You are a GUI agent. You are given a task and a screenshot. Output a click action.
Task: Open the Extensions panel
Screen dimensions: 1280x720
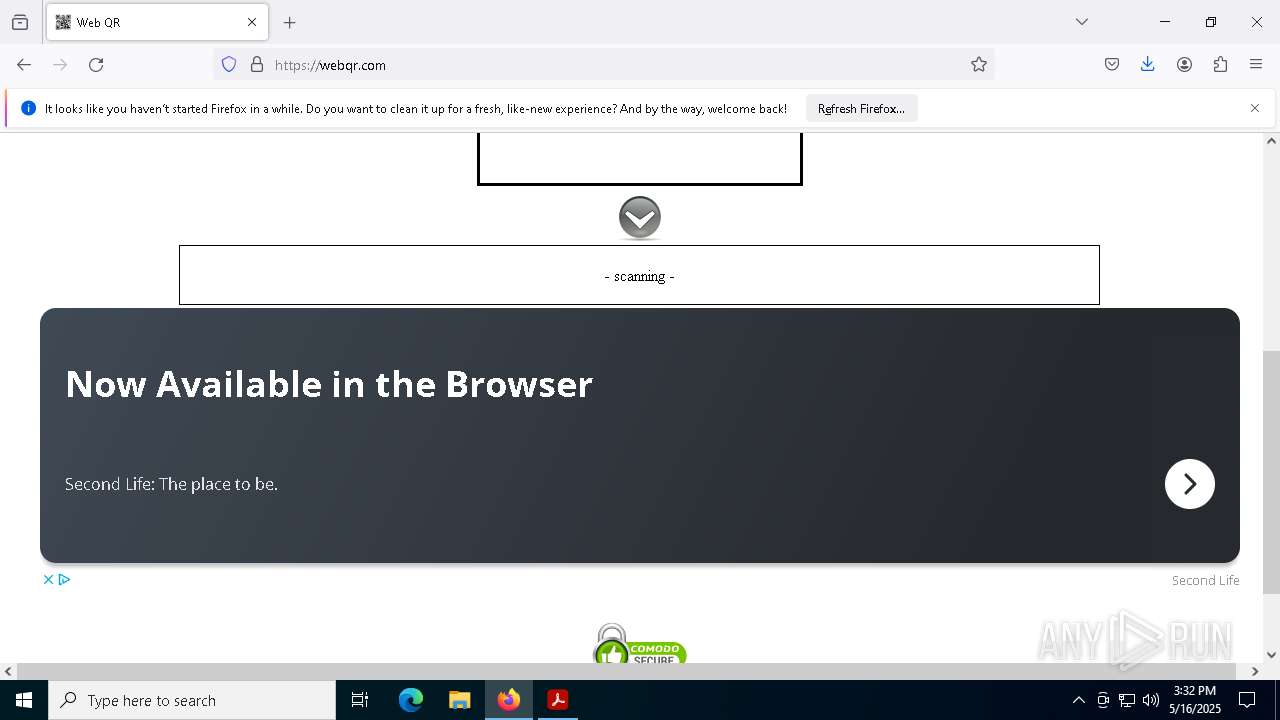click(x=1220, y=65)
